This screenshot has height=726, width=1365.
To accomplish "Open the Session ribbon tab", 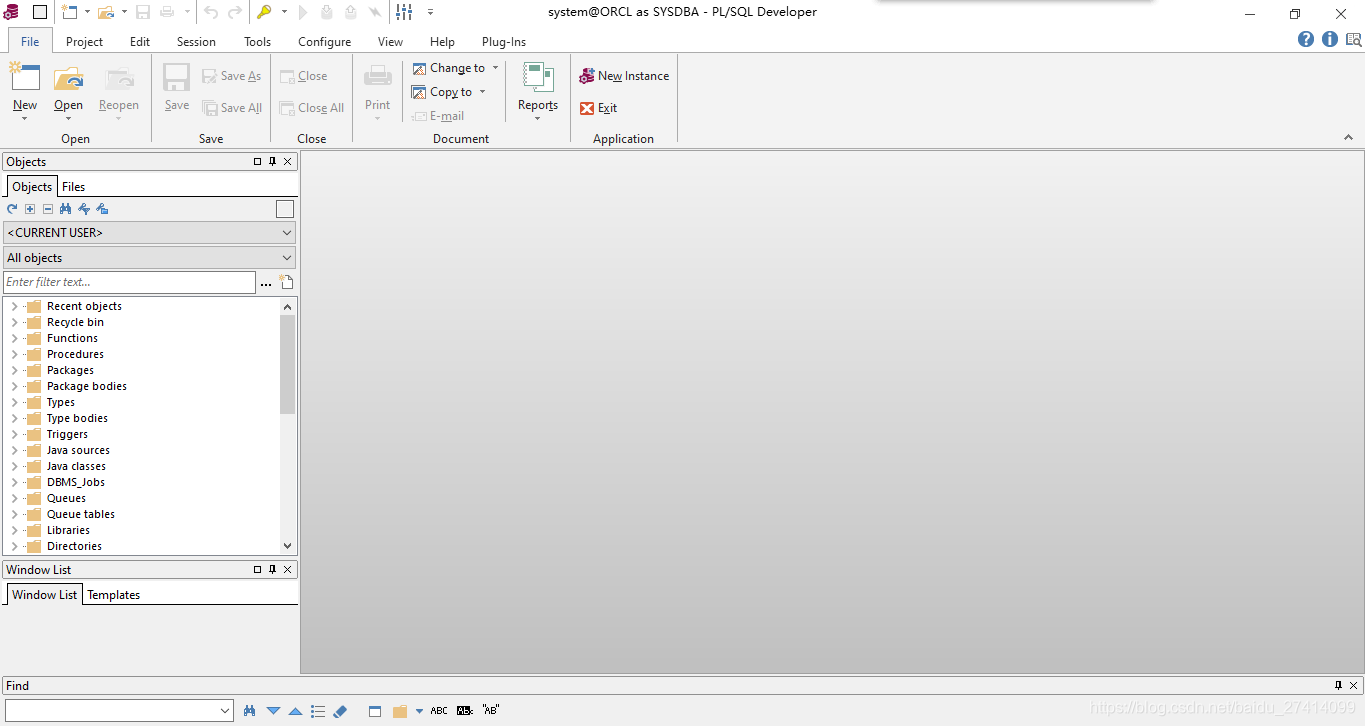I will (196, 42).
